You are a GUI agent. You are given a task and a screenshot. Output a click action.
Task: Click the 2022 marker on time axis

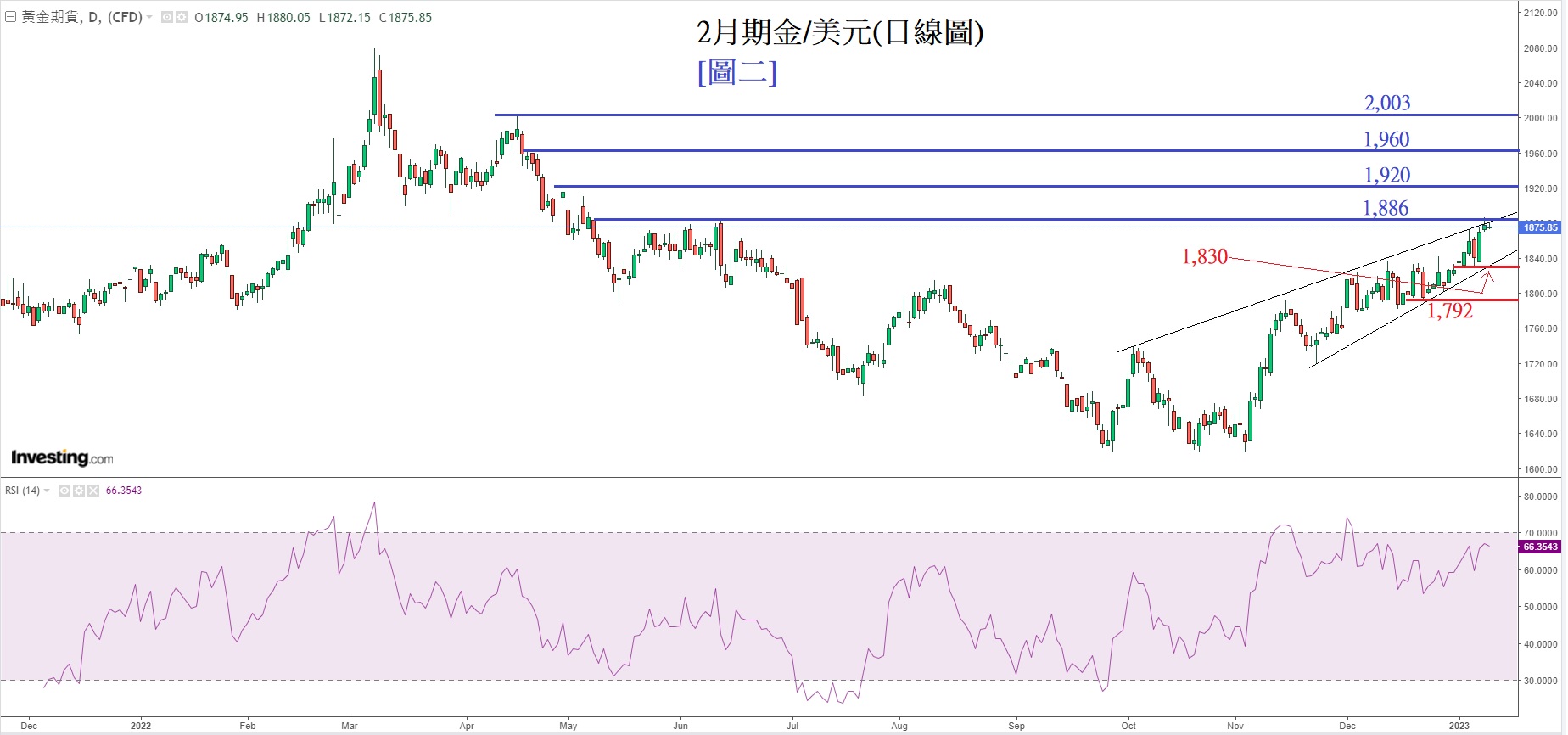click(141, 726)
